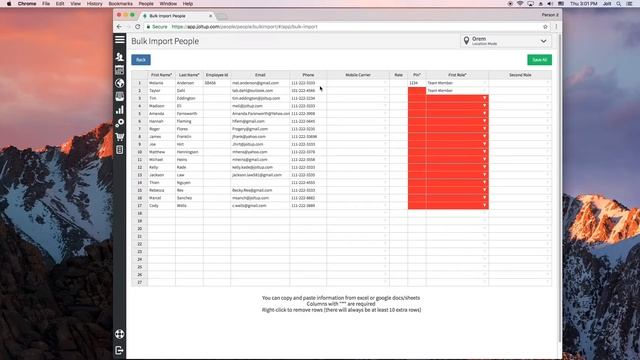Click the First Name column header
Screen dimensions: 640x360
(x=161, y=75)
